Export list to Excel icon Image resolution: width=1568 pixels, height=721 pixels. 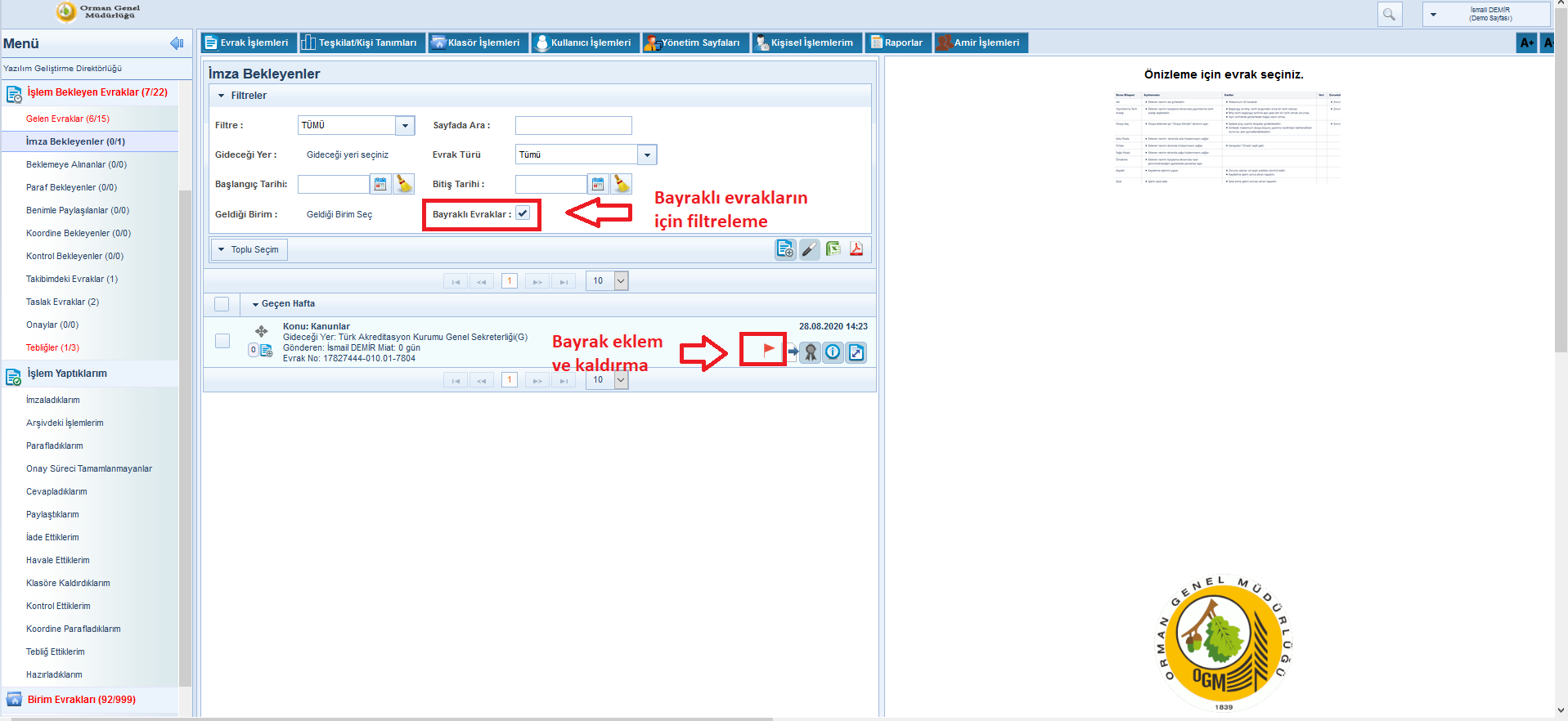[x=833, y=249]
